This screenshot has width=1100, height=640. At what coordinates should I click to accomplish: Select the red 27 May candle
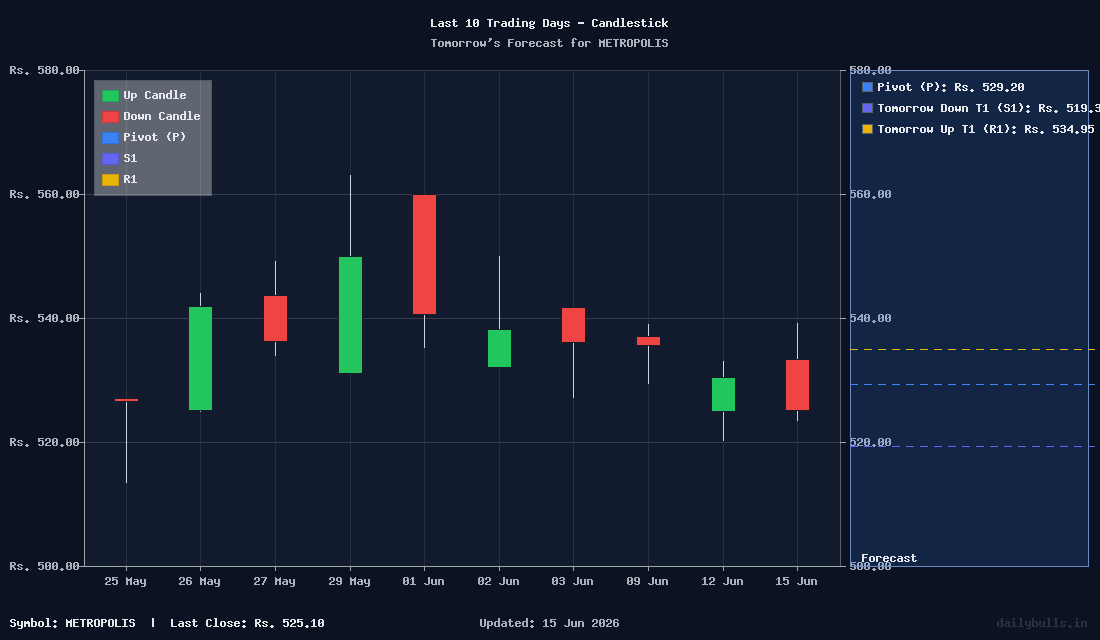pos(275,319)
